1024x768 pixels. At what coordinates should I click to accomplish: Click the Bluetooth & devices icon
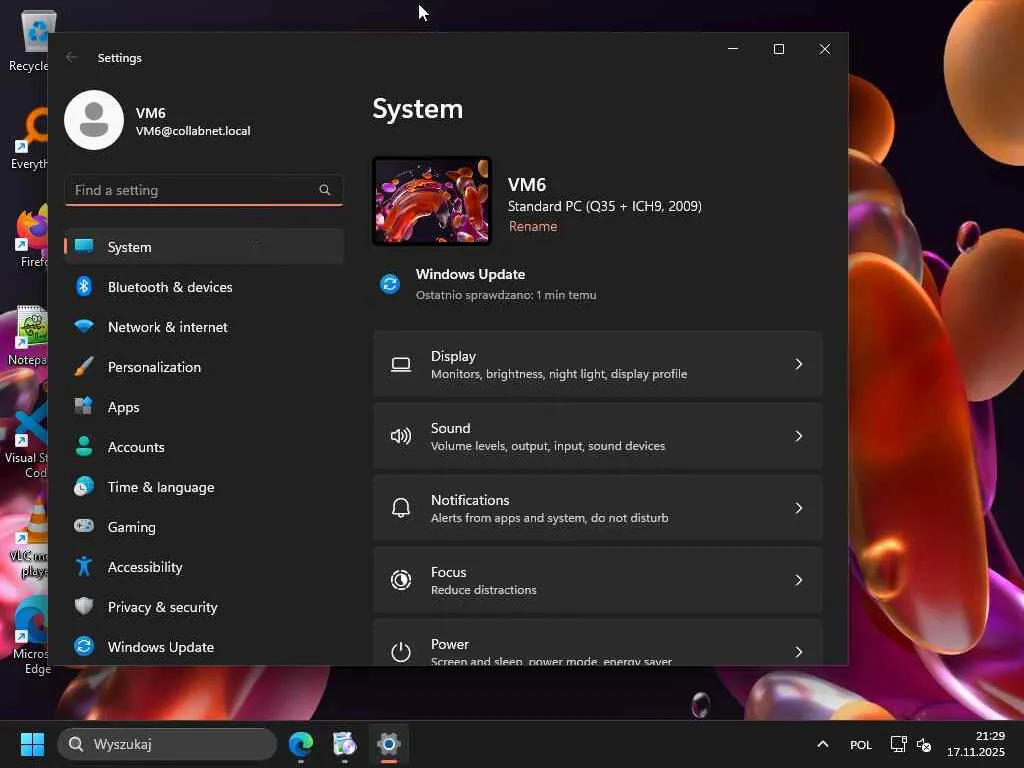(x=84, y=286)
